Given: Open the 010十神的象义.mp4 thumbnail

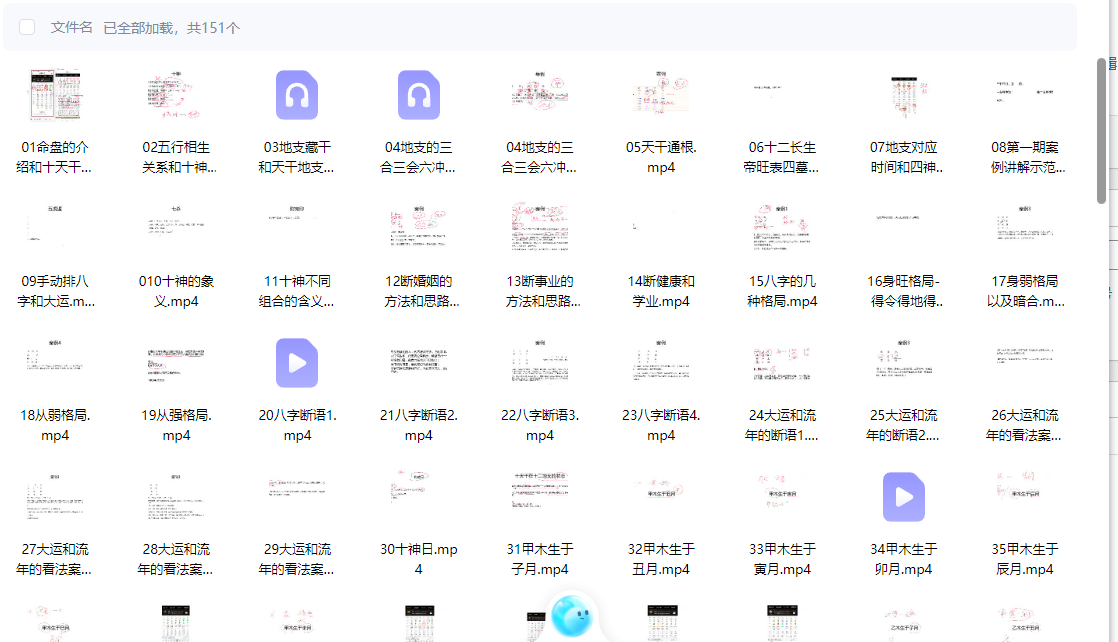Looking at the screenshot, I should (x=176, y=229).
